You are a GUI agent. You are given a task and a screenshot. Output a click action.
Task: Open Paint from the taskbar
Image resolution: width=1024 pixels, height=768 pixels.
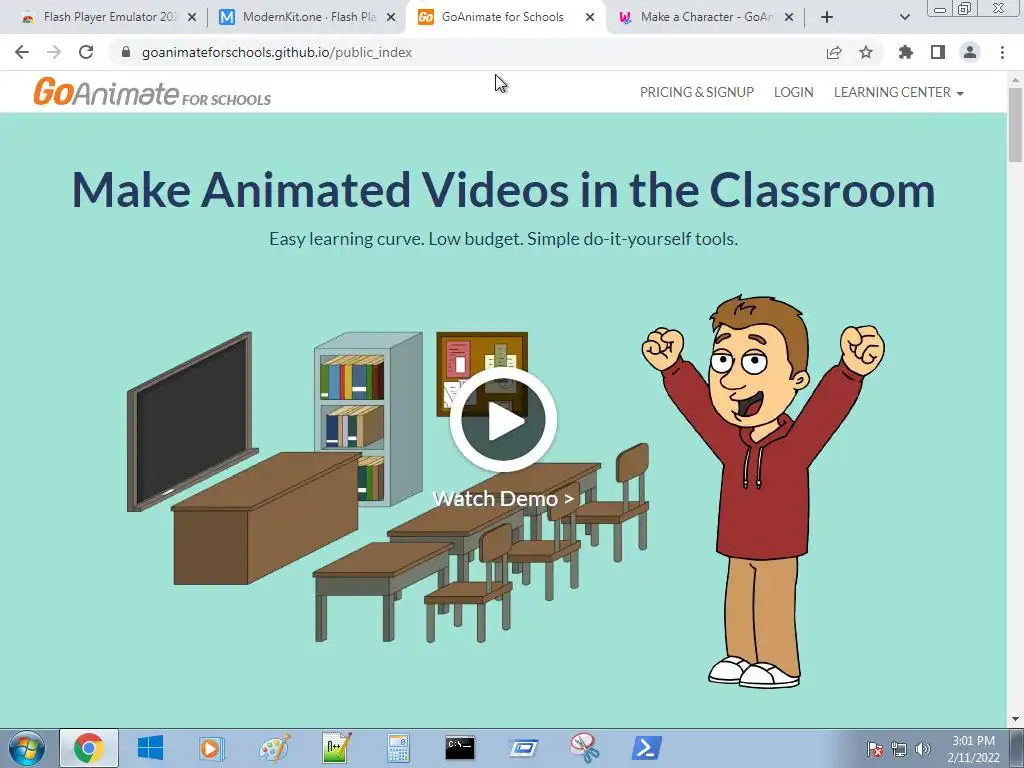[274, 748]
